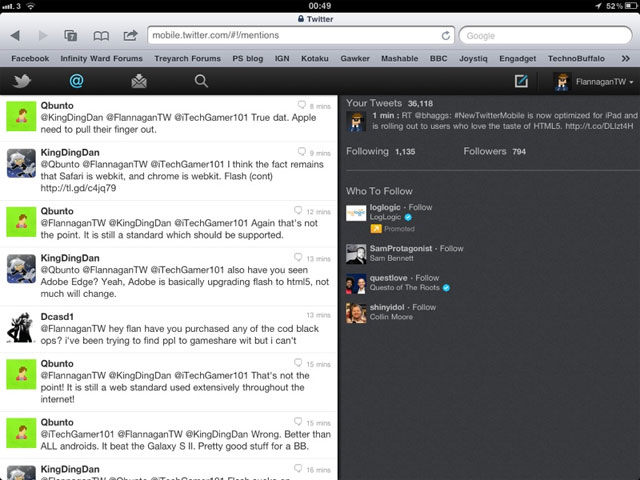Open BBC bookmark
640x480 pixels.
pyautogui.click(x=438, y=58)
